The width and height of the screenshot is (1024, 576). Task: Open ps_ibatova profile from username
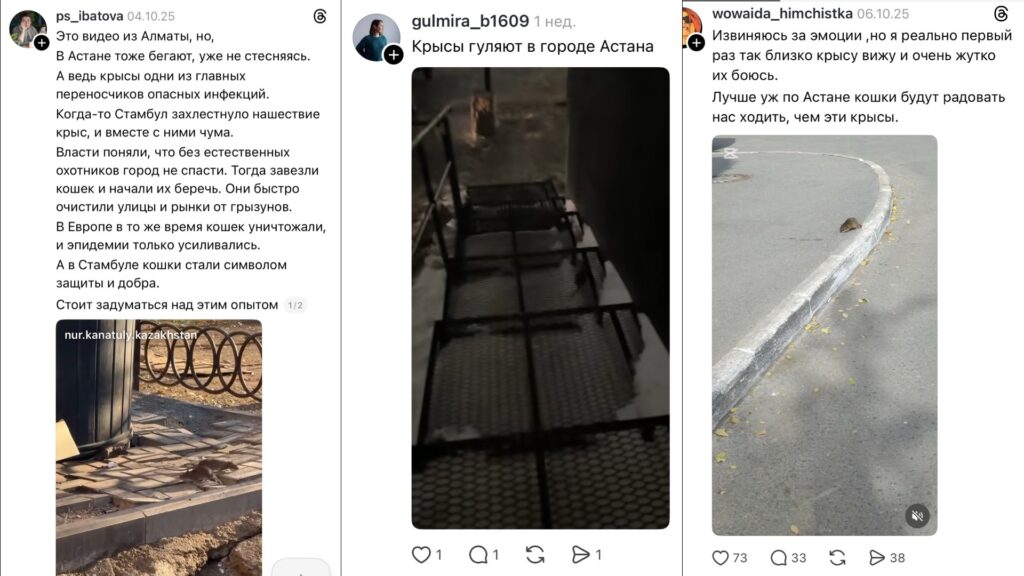[x=89, y=16]
